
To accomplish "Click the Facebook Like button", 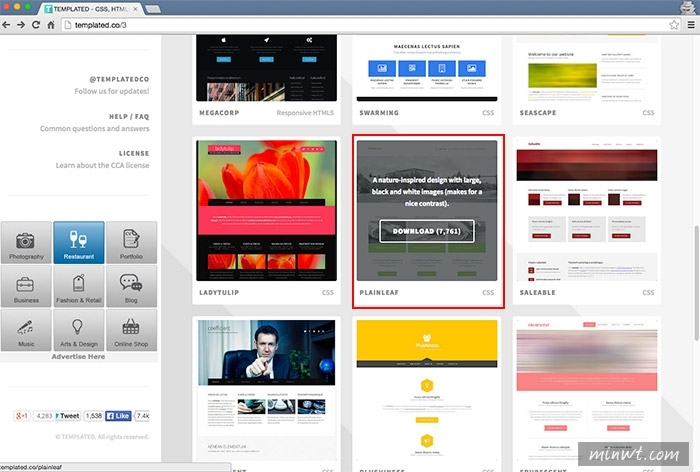I will pos(118,416).
